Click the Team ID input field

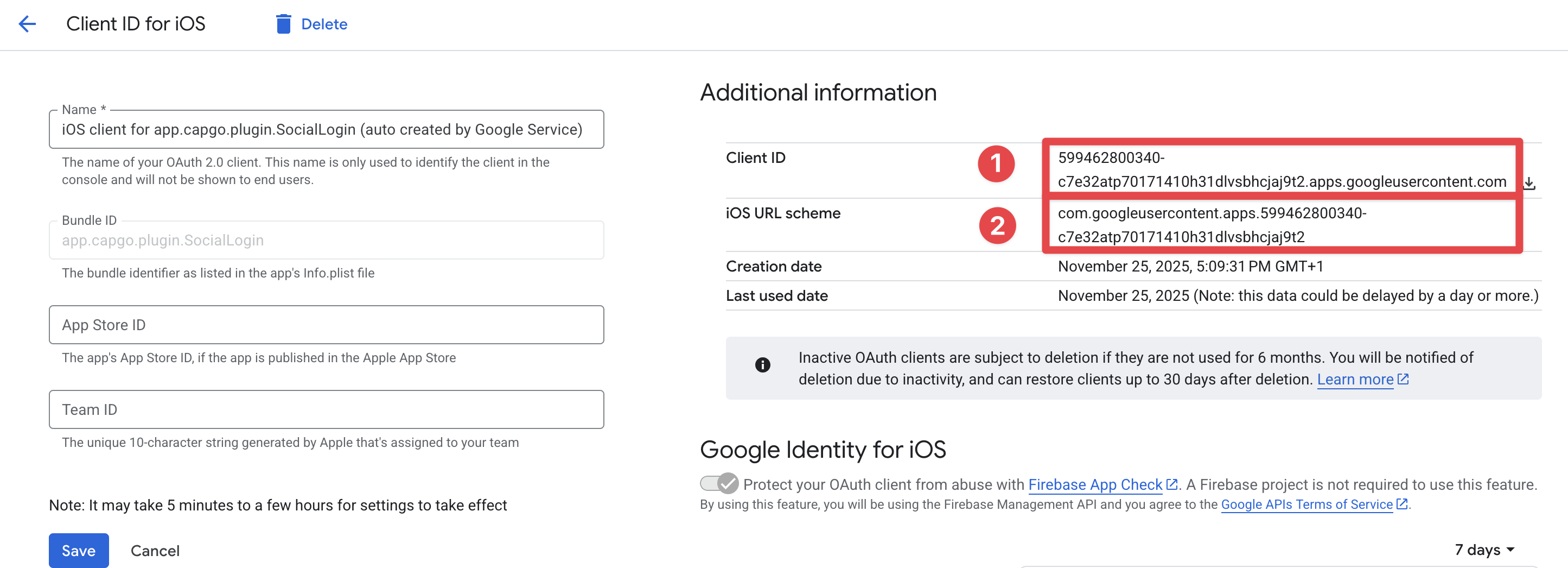[326, 409]
